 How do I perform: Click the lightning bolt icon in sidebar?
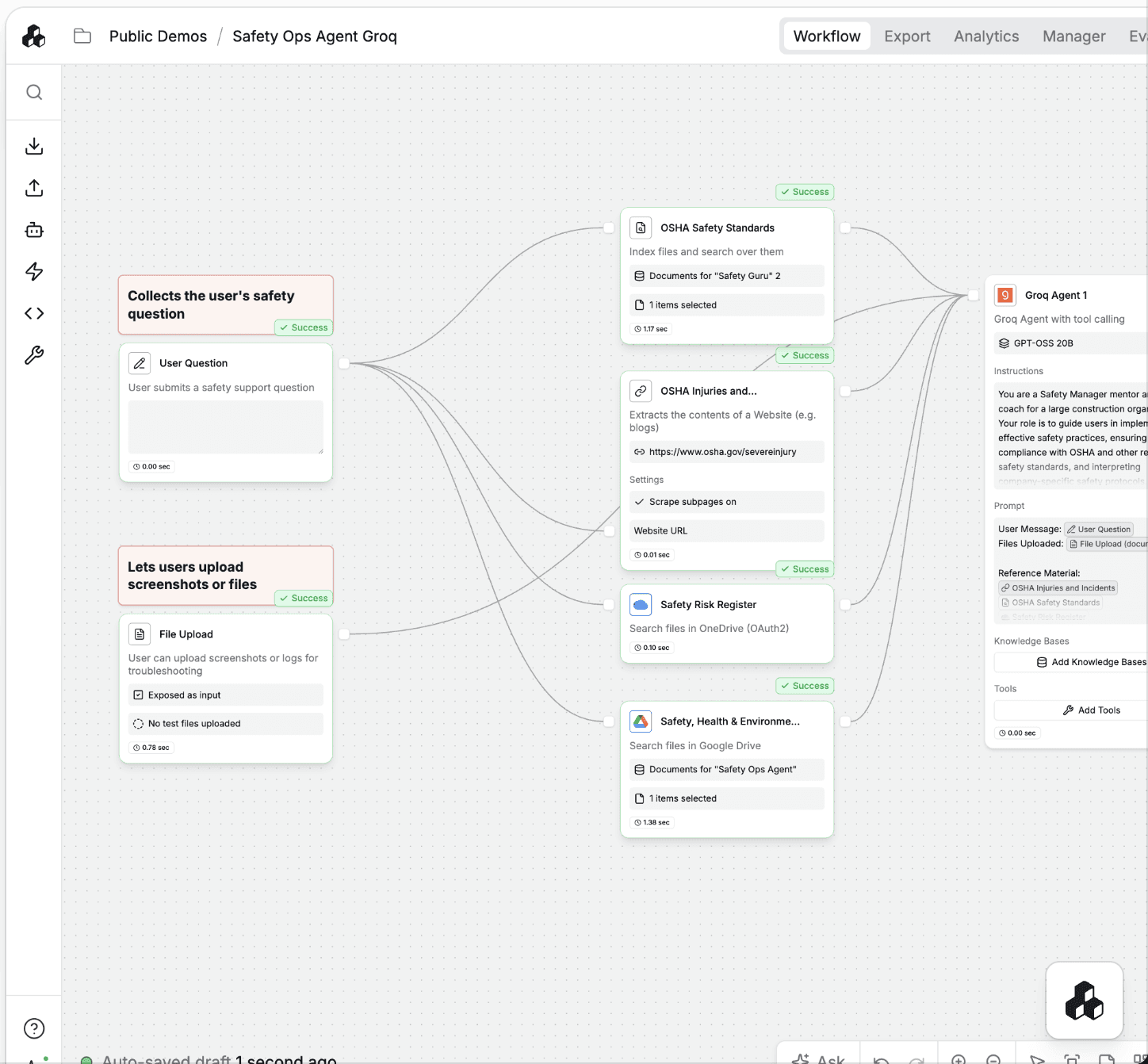coord(34,271)
